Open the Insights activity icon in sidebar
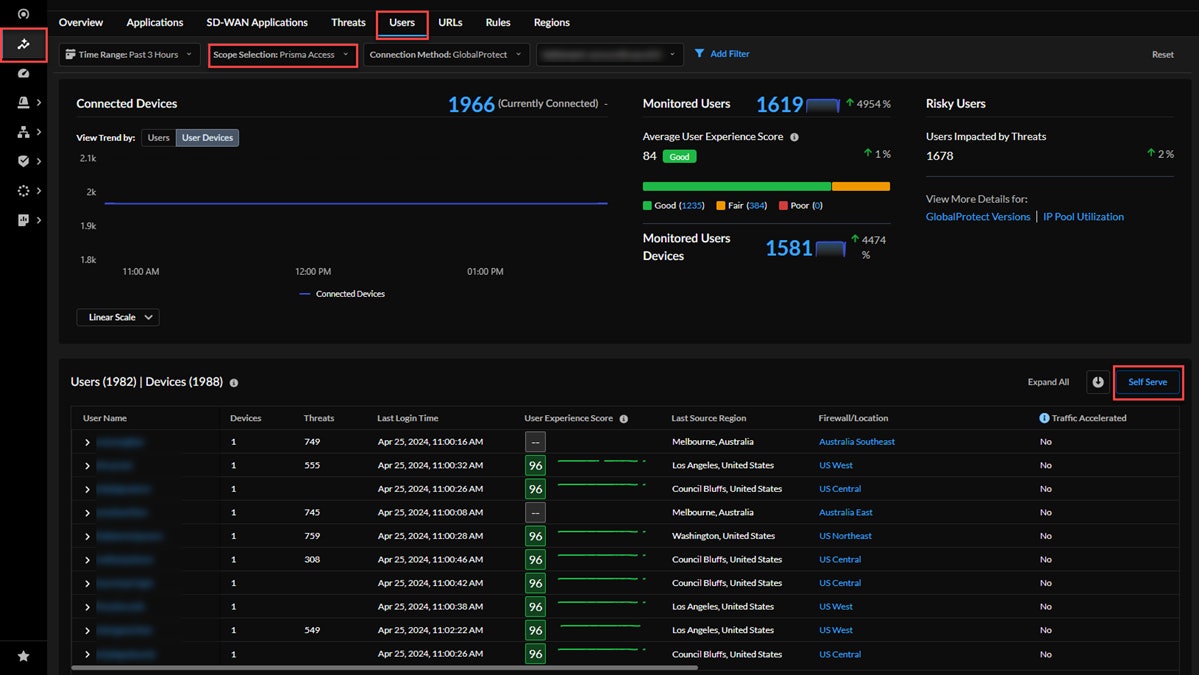This screenshot has height=675, width=1199. tap(23, 44)
